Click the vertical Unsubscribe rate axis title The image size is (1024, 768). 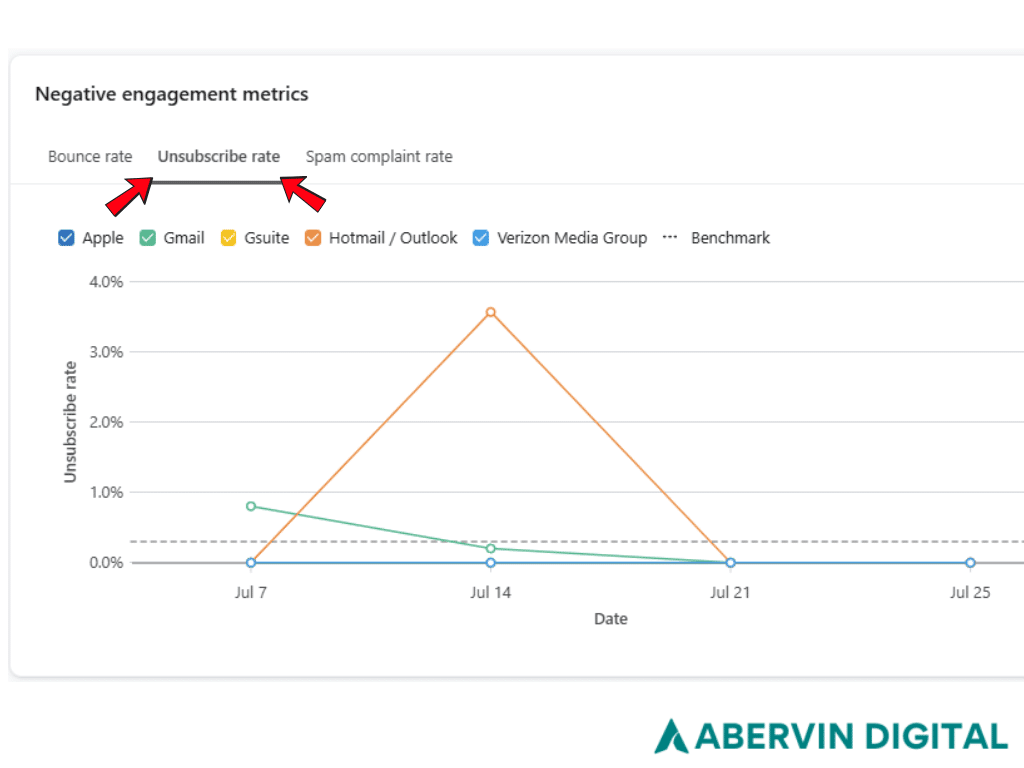tap(70, 422)
